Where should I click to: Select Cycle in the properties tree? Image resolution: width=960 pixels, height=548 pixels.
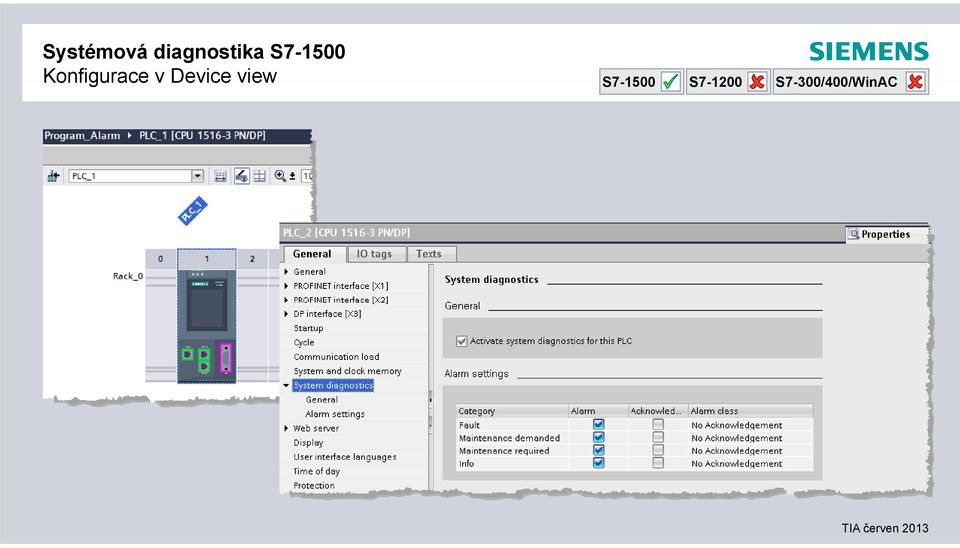(304, 342)
